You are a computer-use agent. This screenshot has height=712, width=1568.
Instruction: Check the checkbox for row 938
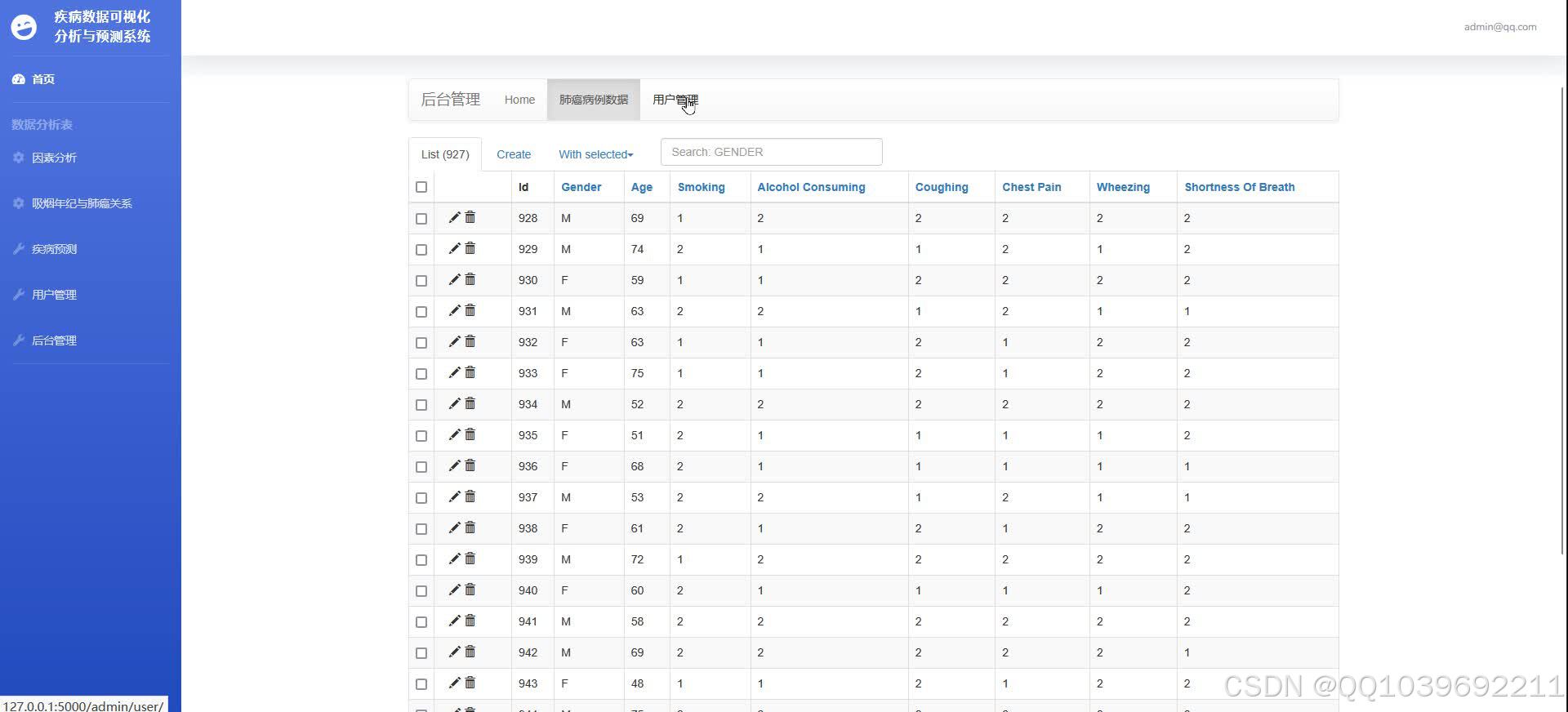coord(421,529)
